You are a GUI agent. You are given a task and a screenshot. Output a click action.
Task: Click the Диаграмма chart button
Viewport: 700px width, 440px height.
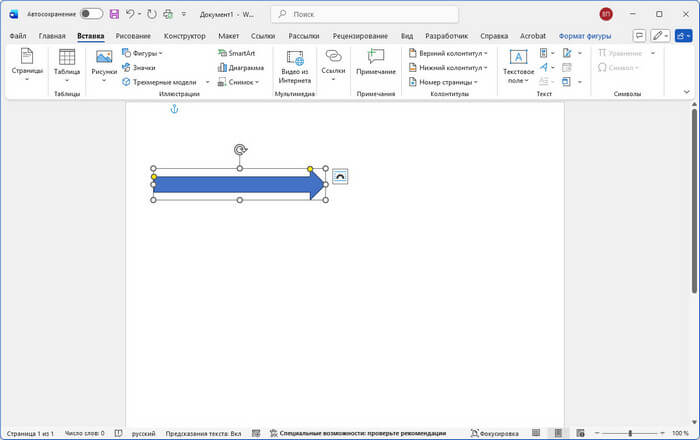240,67
